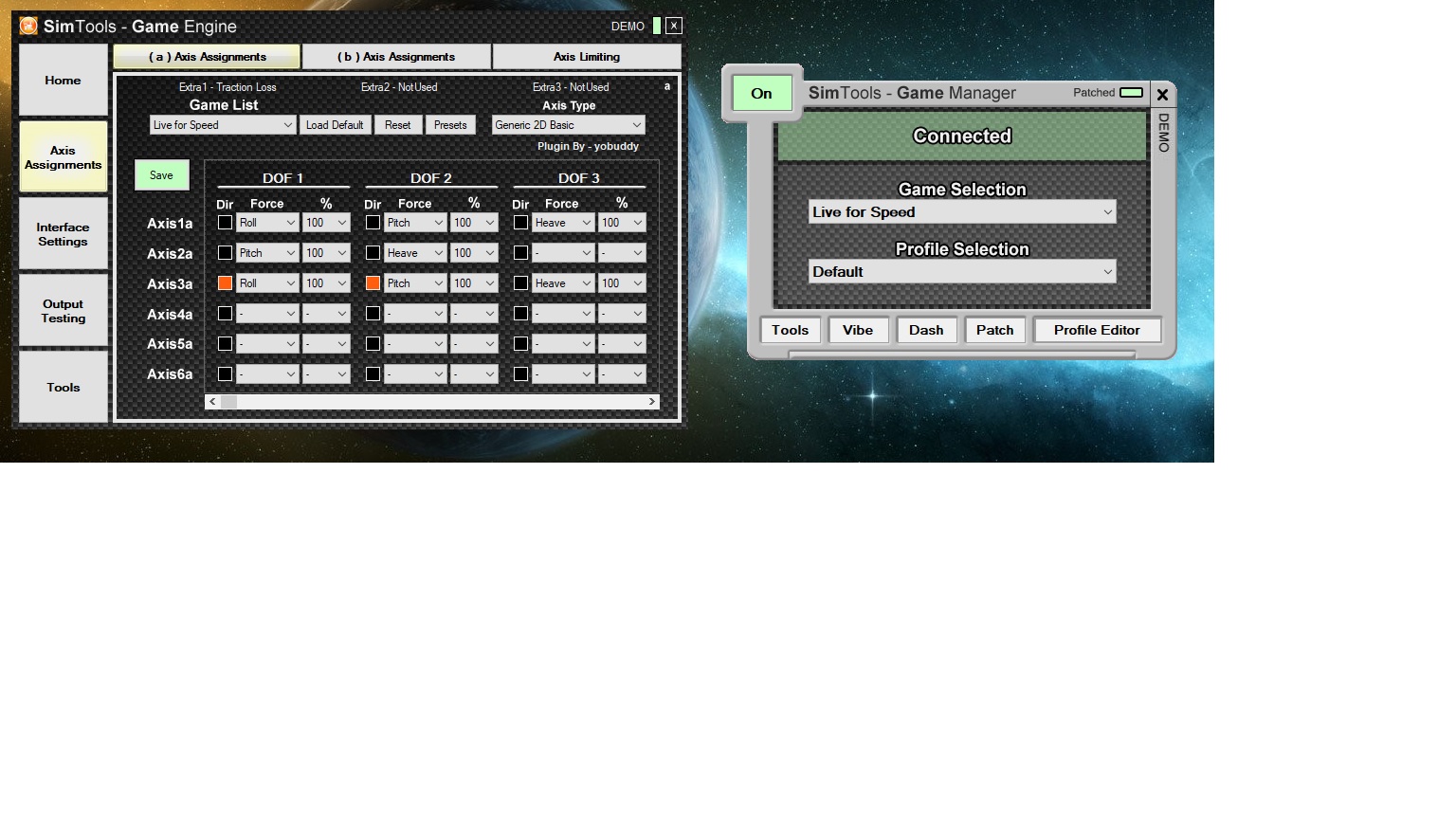Click the DOF 2 column header
Screen dimensions: 1456x819
[x=431, y=178]
